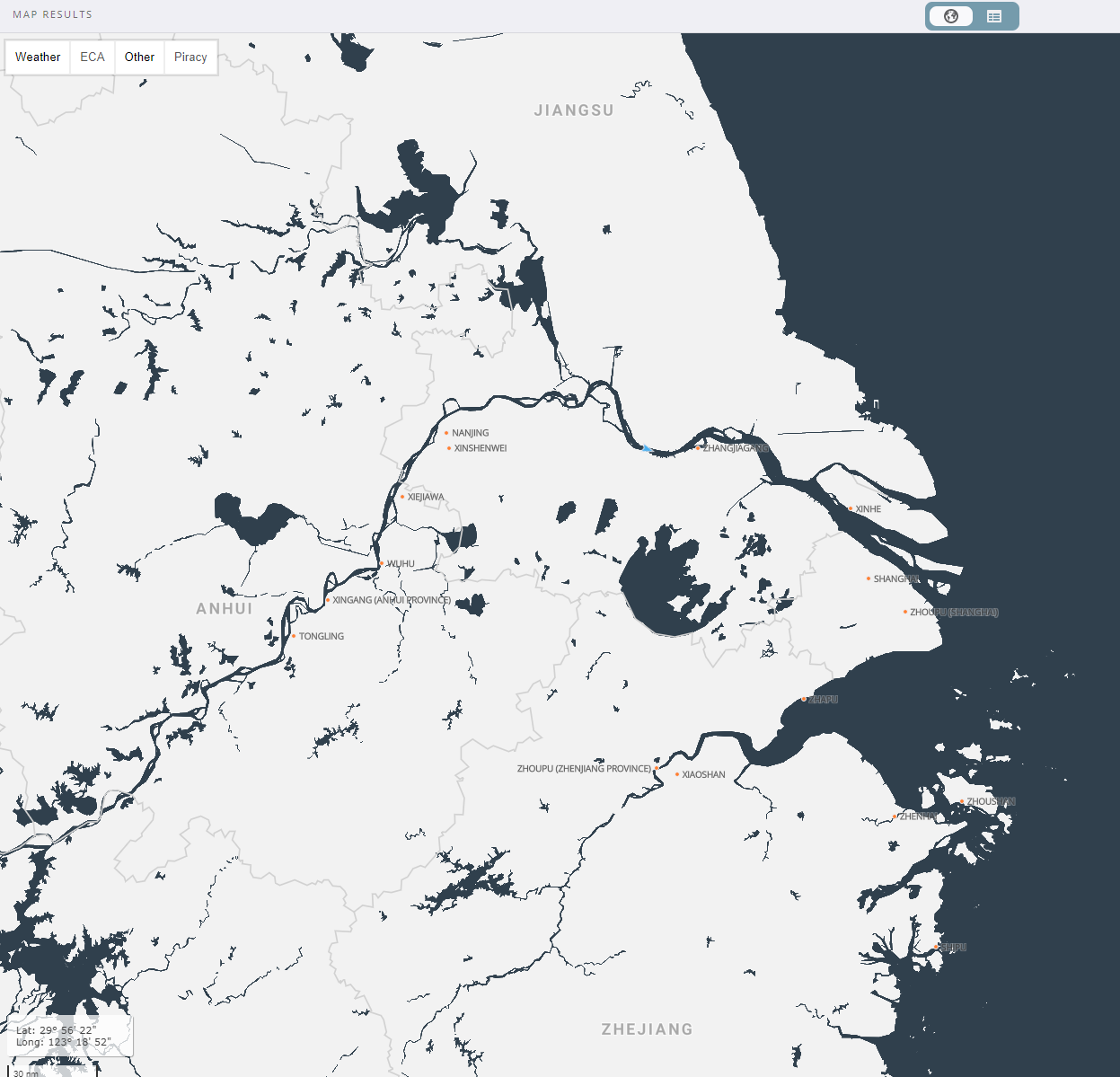Select the TONGLING port marker

[x=294, y=636]
